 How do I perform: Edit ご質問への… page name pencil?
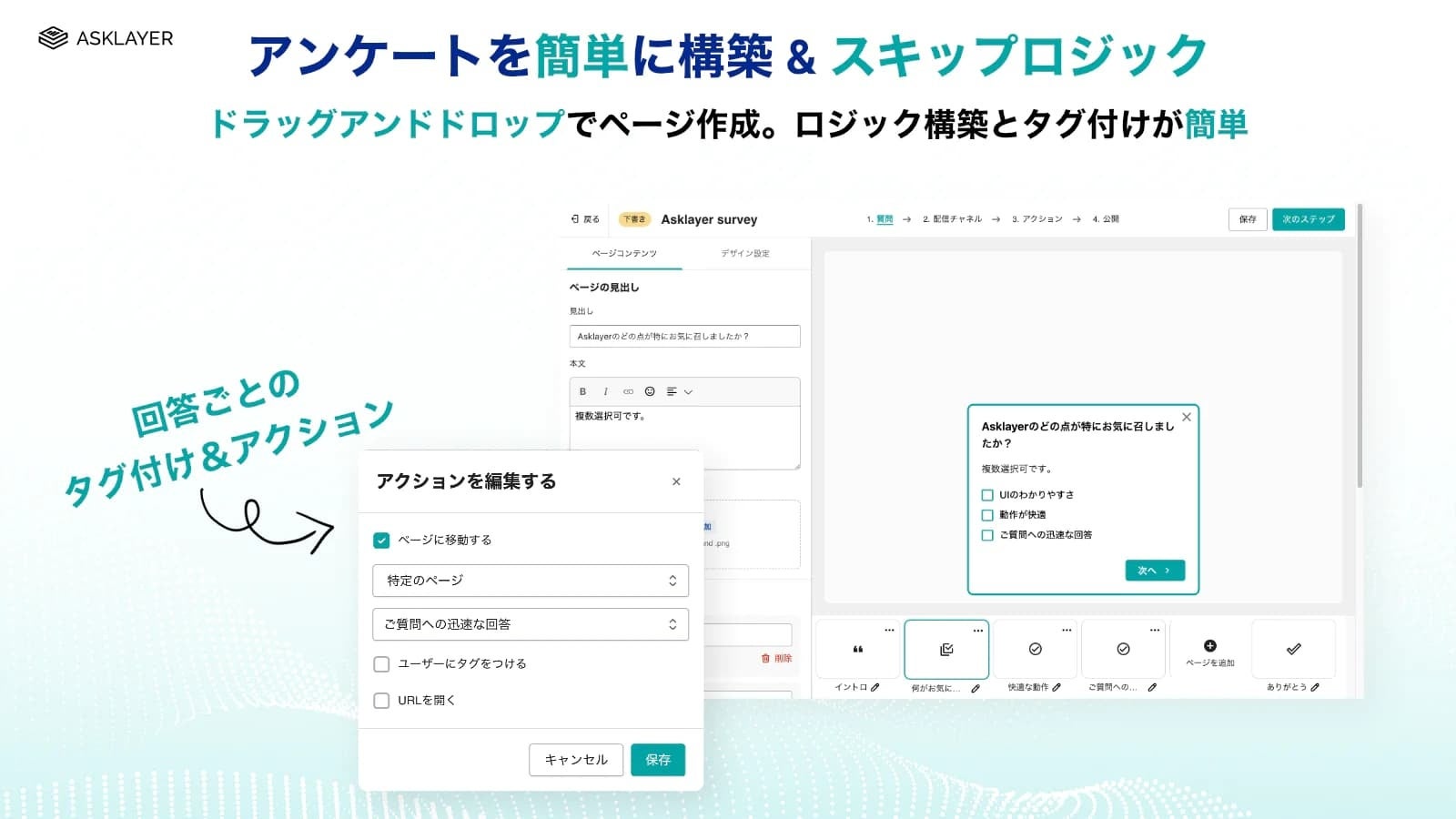click(1152, 688)
